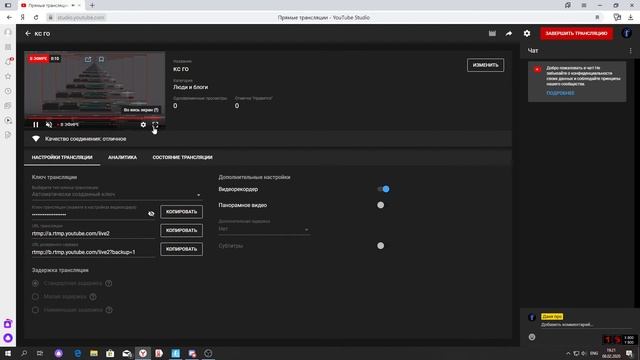The image size is (640, 360).
Task: Reveal the stream key with the eye icon
Action: (x=151, y=213)
